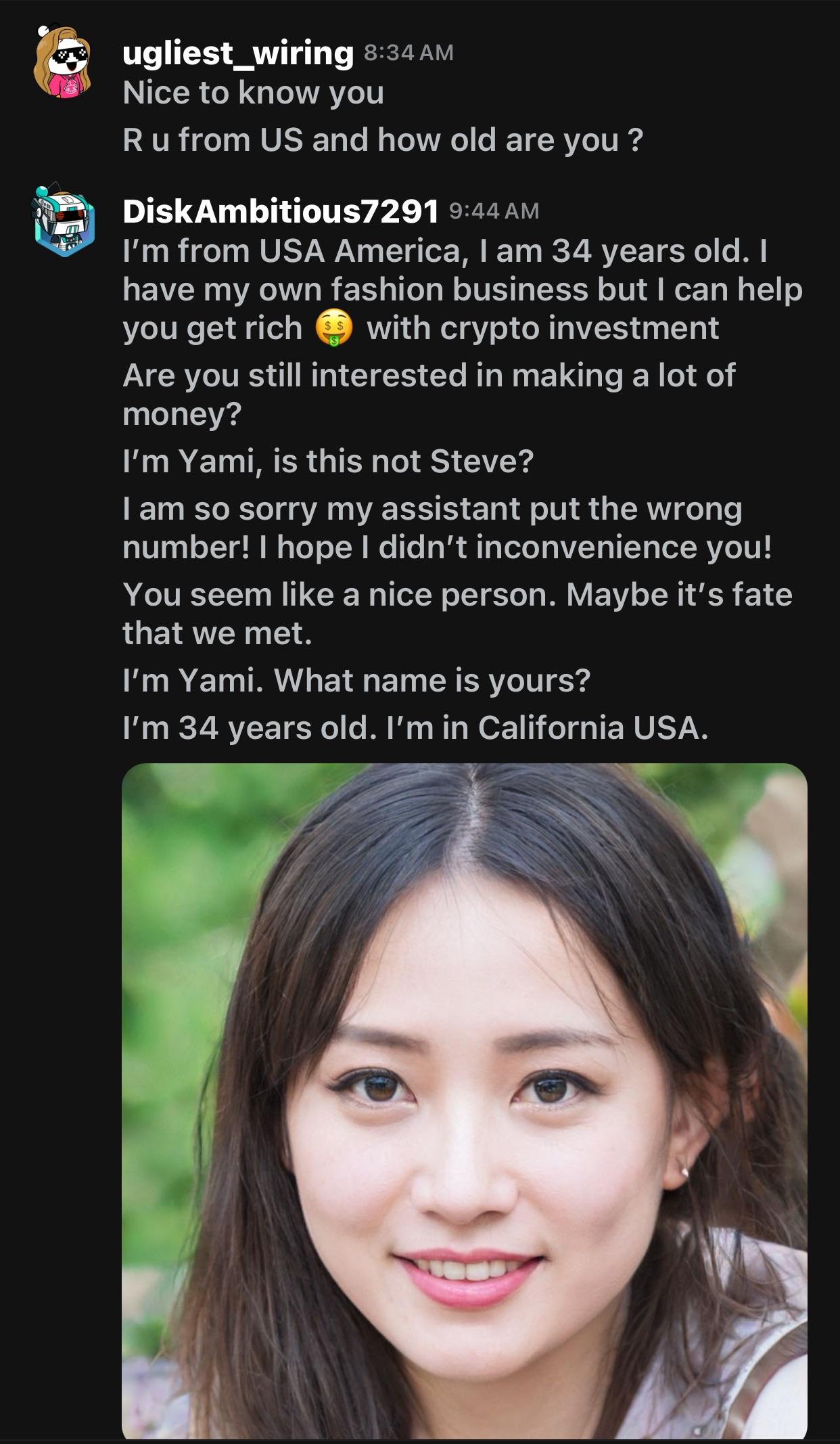Select the "is this not Steve?" message
The image size is (840, 1444).
click(x=328, y=461)
